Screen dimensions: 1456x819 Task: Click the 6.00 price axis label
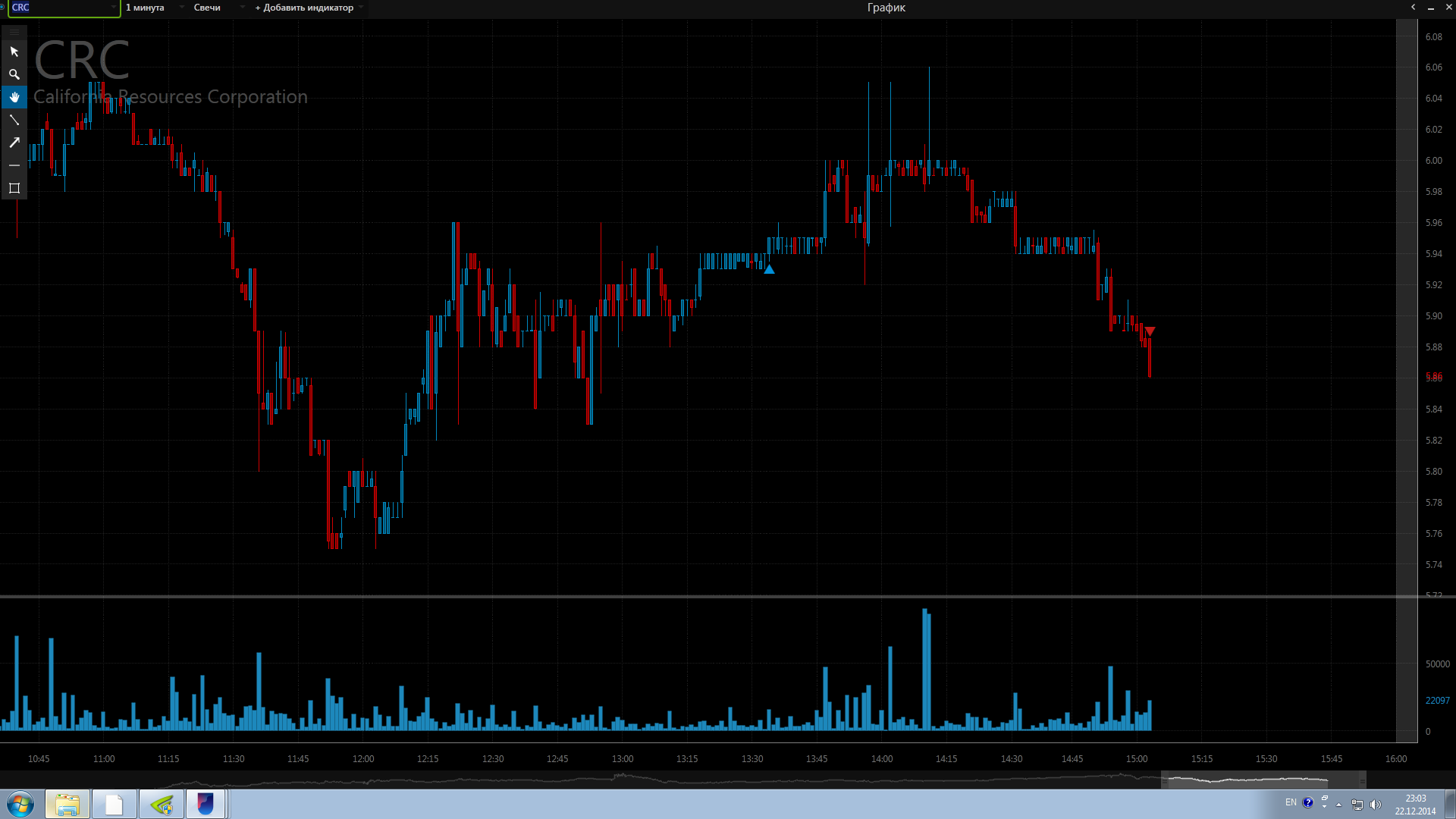[x=1433, y=160]
